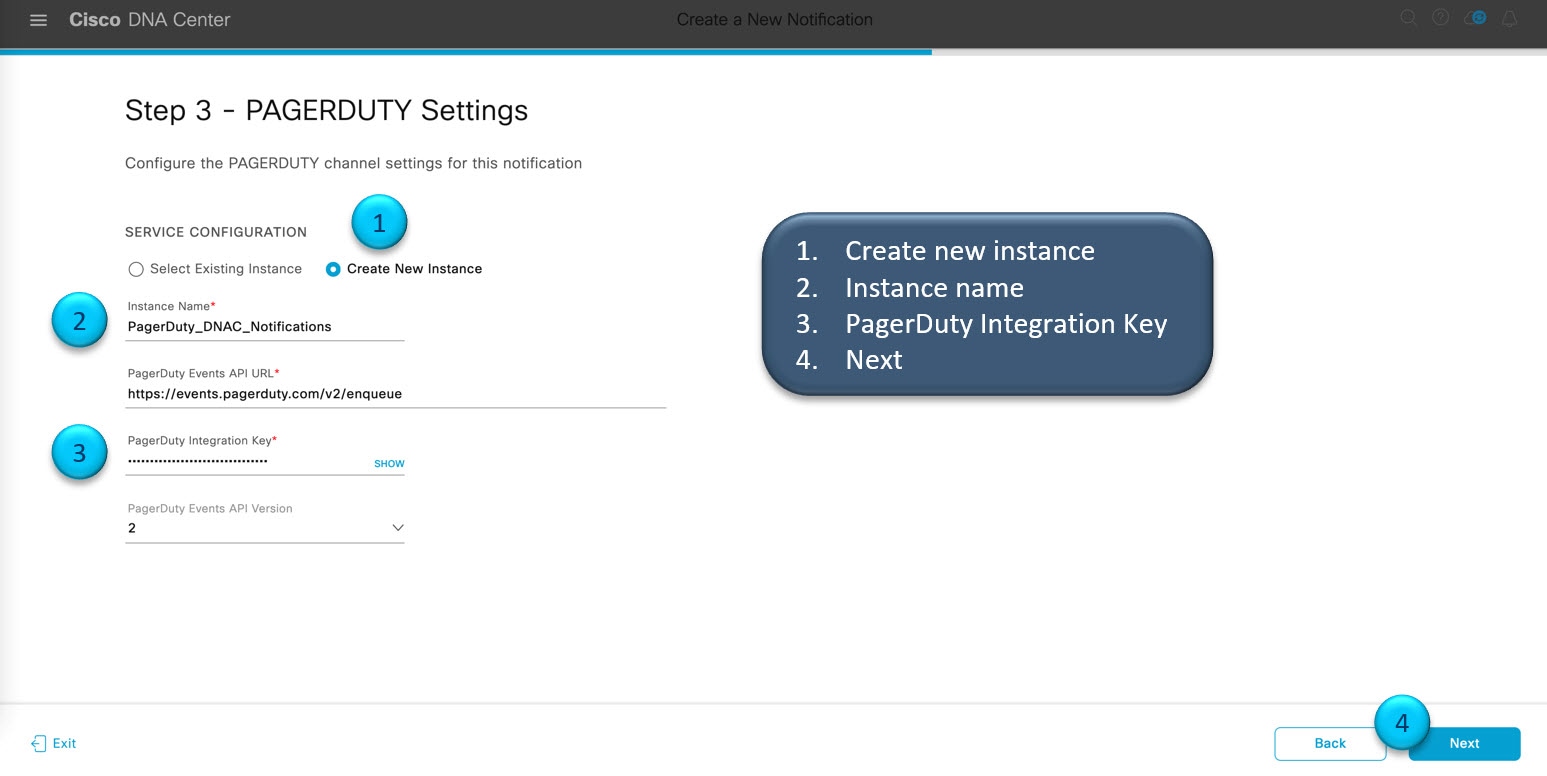
Task: Go to the next step with Next
Action: click(x=1464, y=743)
